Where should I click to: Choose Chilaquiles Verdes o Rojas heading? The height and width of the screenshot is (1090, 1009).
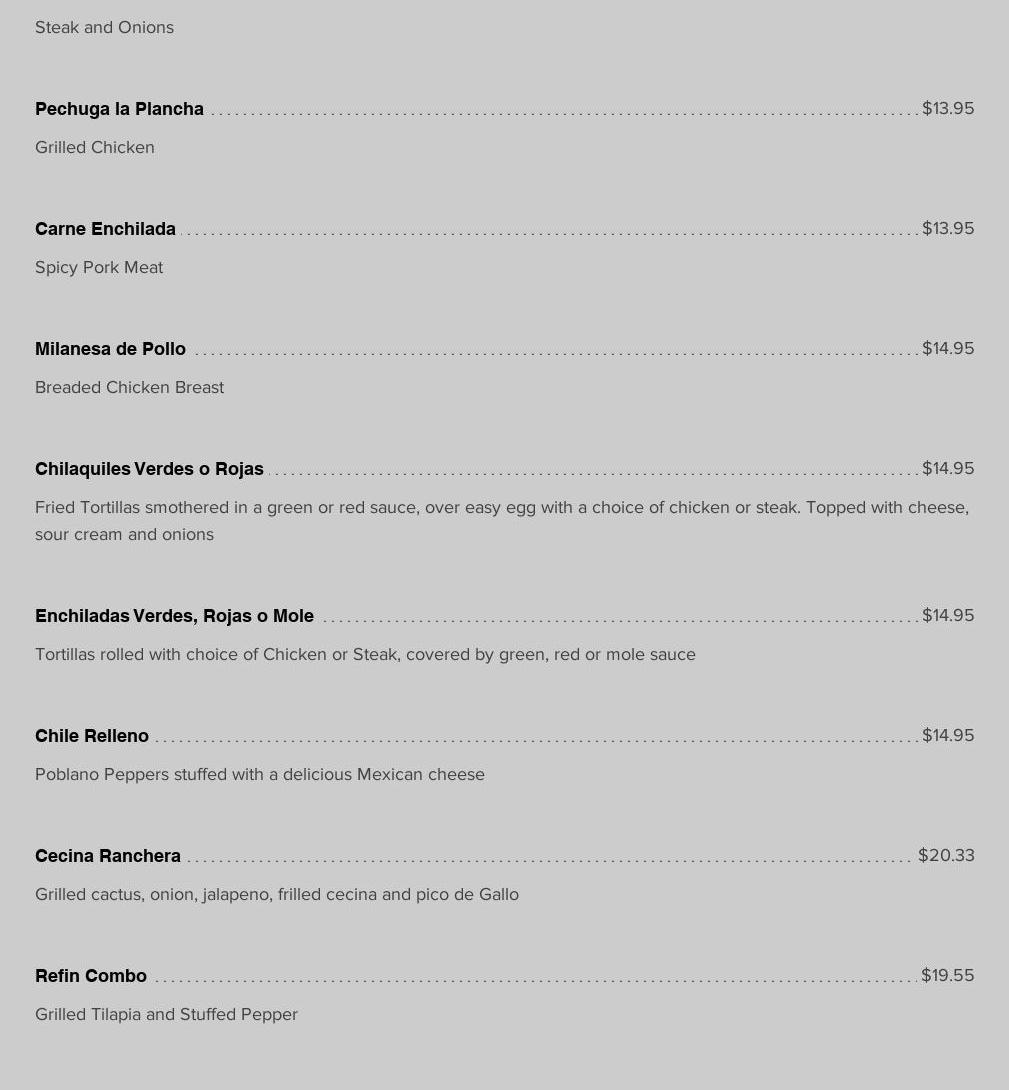click(x=149, y=469)
